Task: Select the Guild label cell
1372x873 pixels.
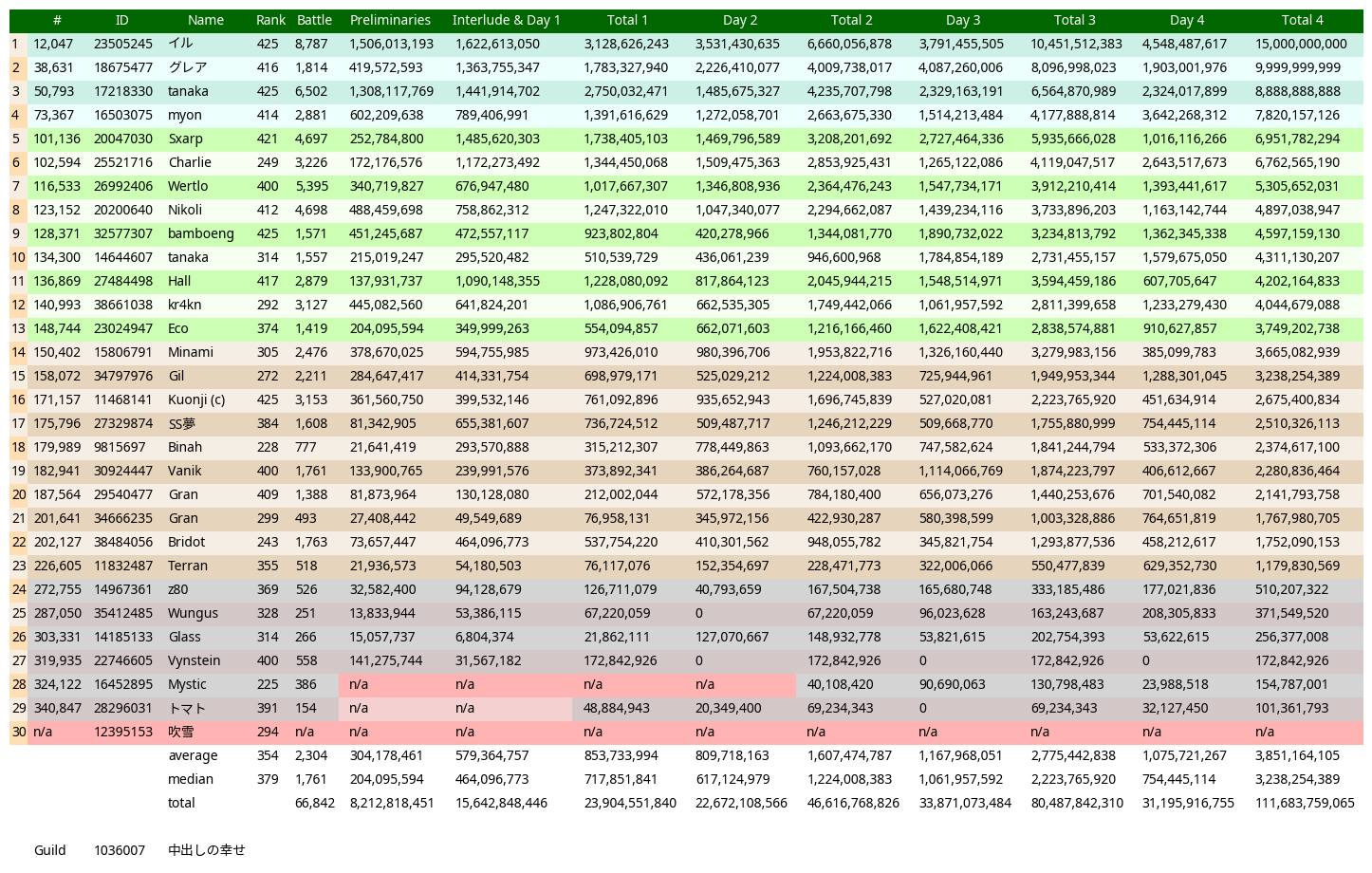Action: click(x=49, y=850)
